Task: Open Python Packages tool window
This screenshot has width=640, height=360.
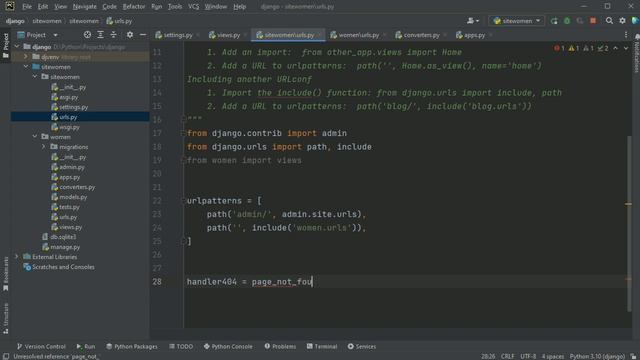Action: point(131,347)
